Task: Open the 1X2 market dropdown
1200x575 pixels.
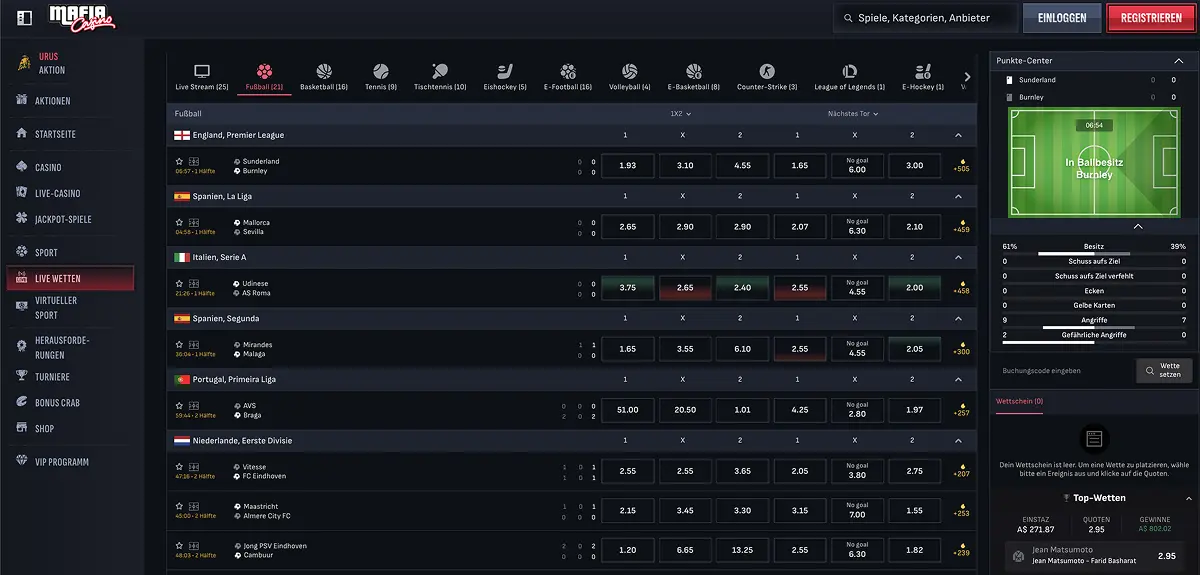Action: pyautogui.click(x=681, y=114)
